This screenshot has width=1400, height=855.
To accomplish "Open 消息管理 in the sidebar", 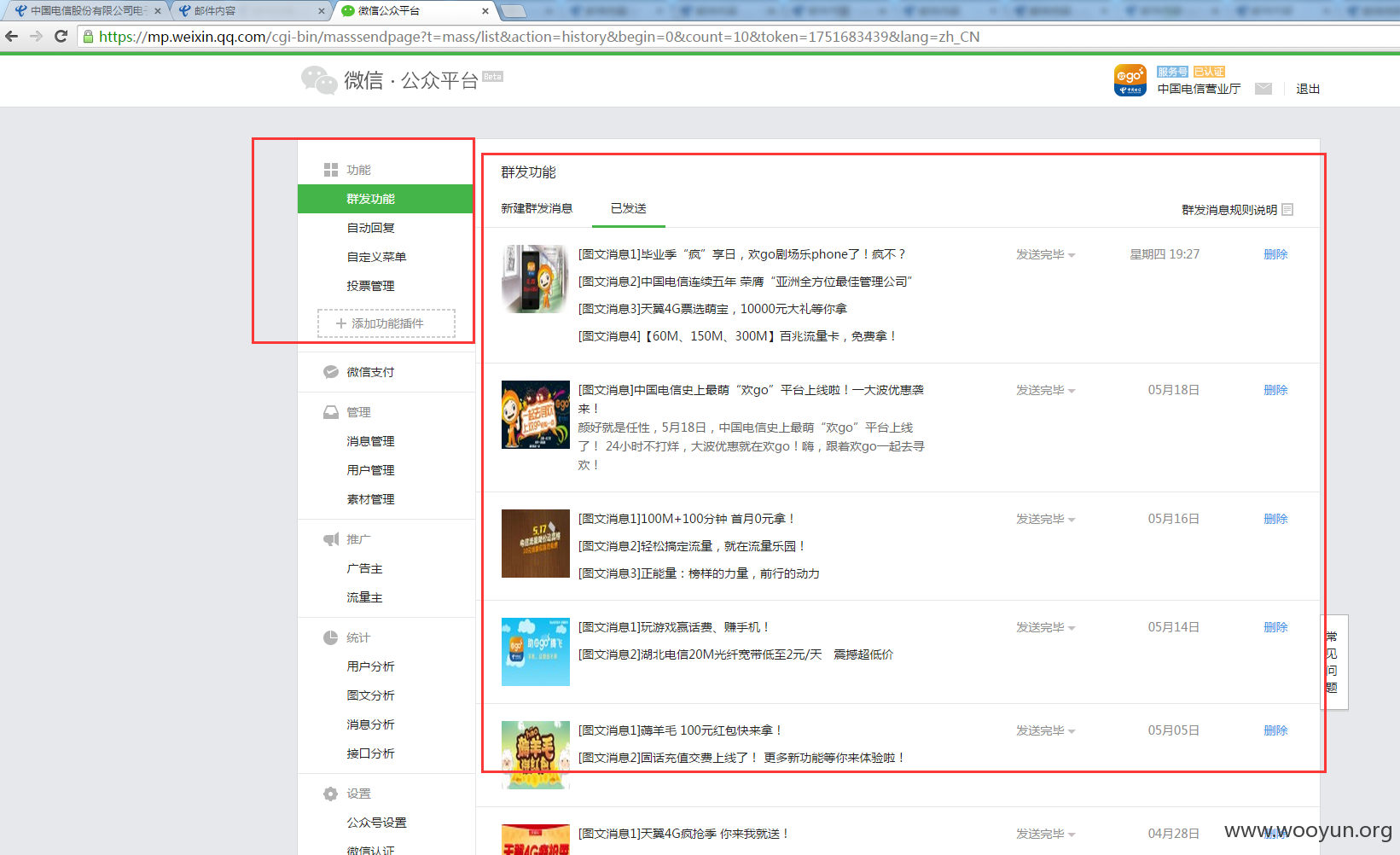I will pyautogui.click(x=370, y=441).
